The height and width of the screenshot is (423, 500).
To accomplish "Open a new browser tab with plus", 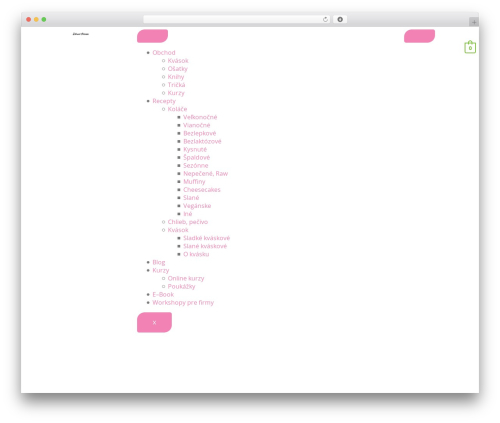I will point(474,22).
